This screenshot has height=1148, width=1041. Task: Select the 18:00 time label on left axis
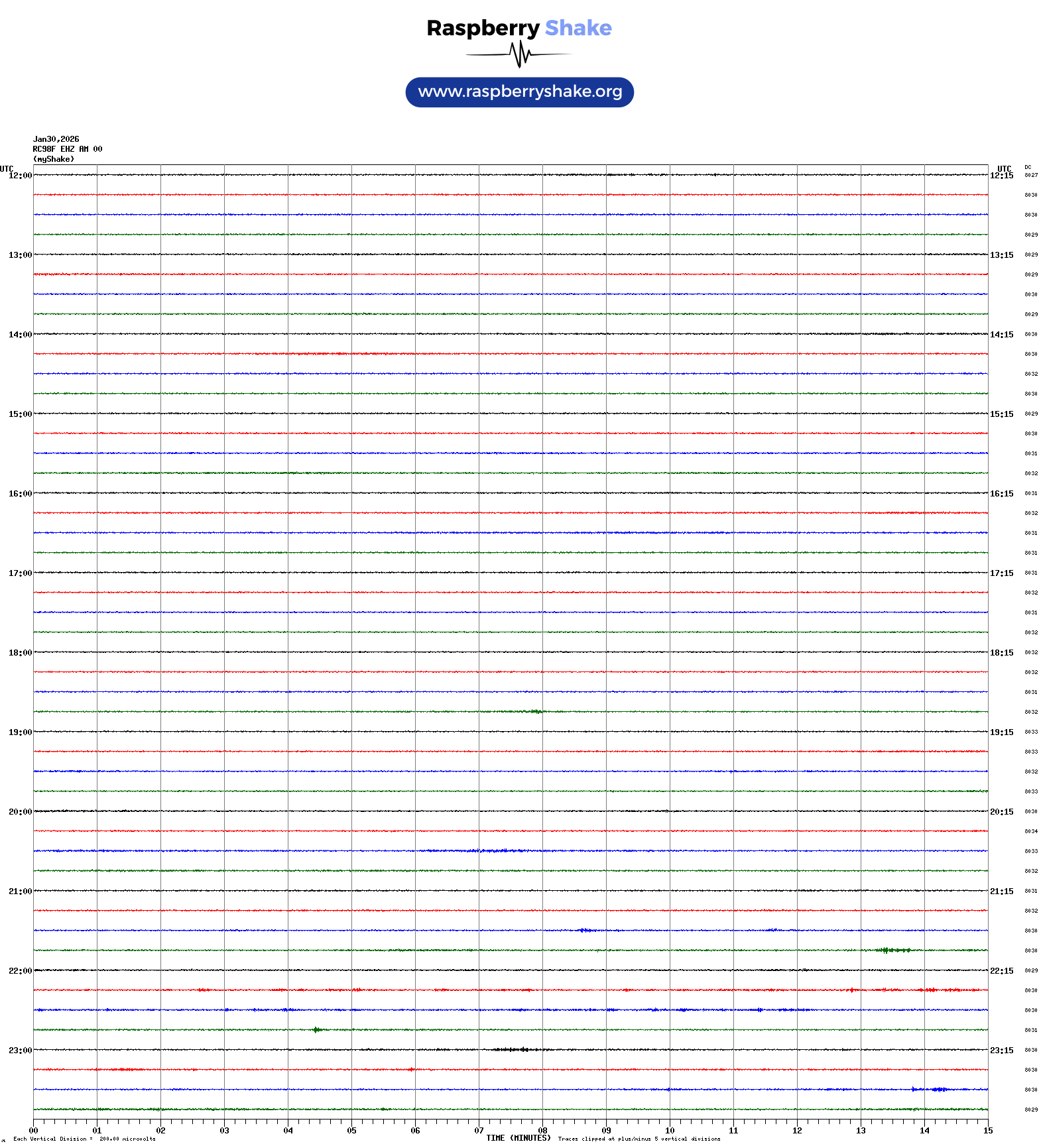(20, 653)
